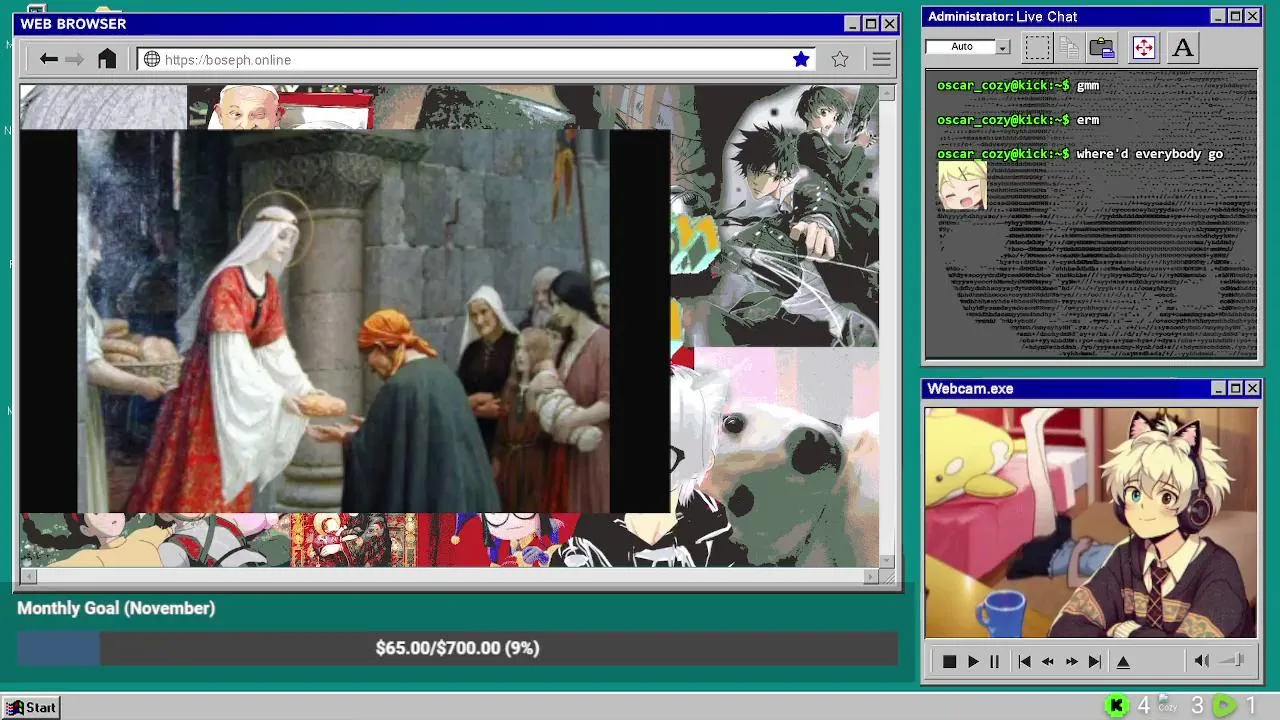
Task: Click the chat avatar in Live Chat
Action: 962,186
